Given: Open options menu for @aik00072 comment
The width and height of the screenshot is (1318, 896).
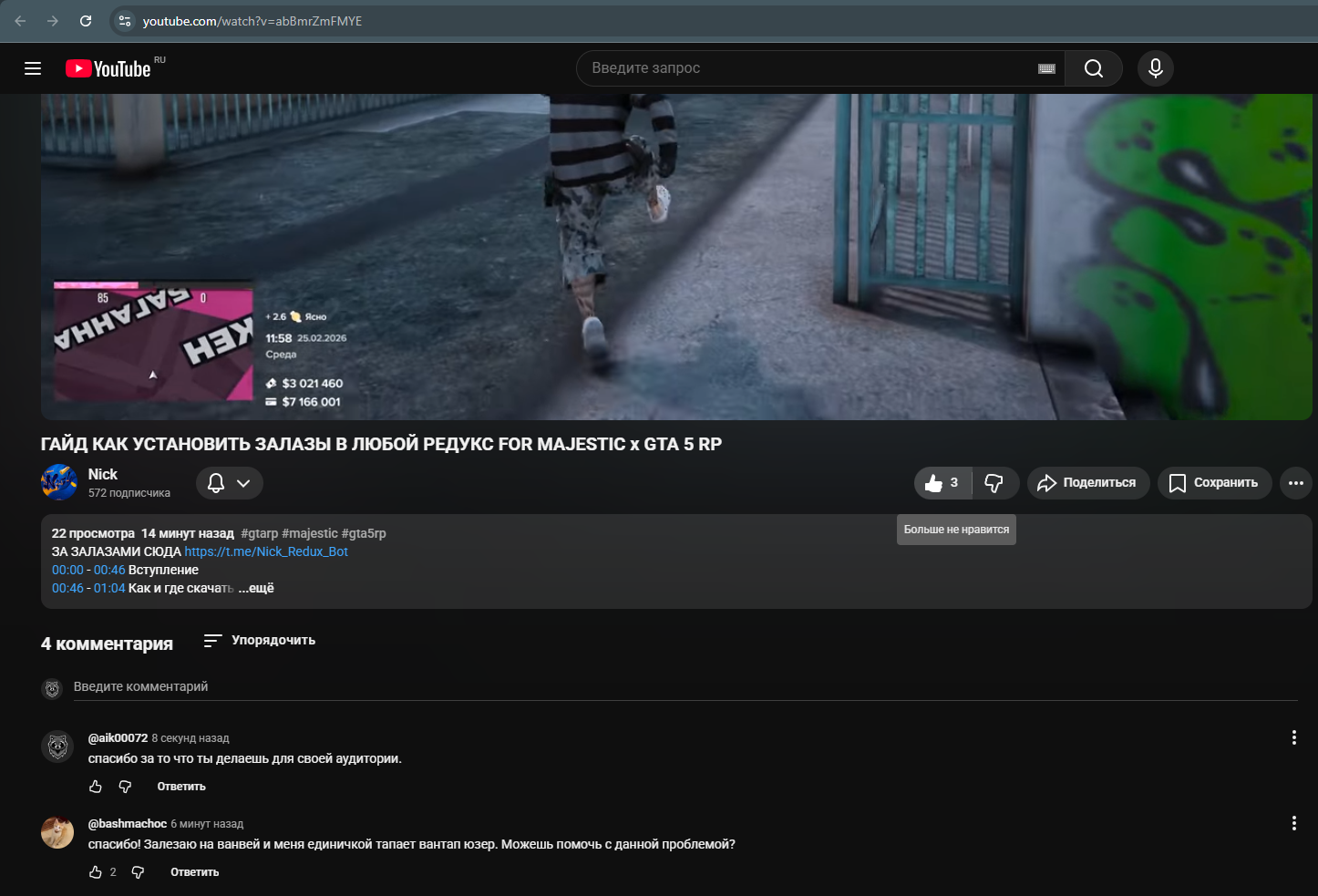Looking at the screenshot, I should [x=1293, y=737].
